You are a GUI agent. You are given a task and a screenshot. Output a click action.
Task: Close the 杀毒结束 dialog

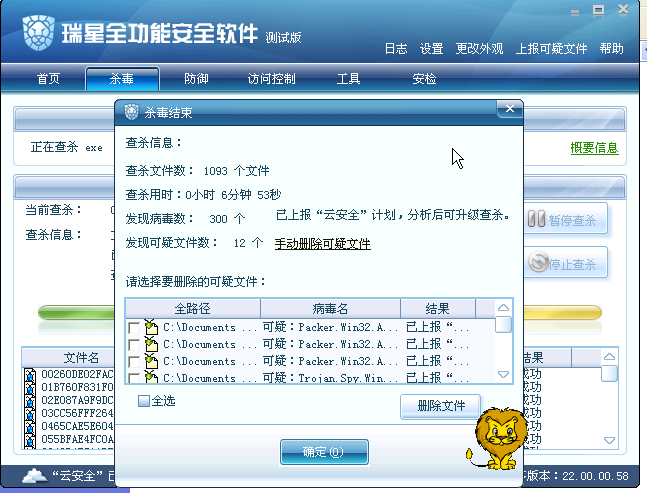[x=510, y=109]
